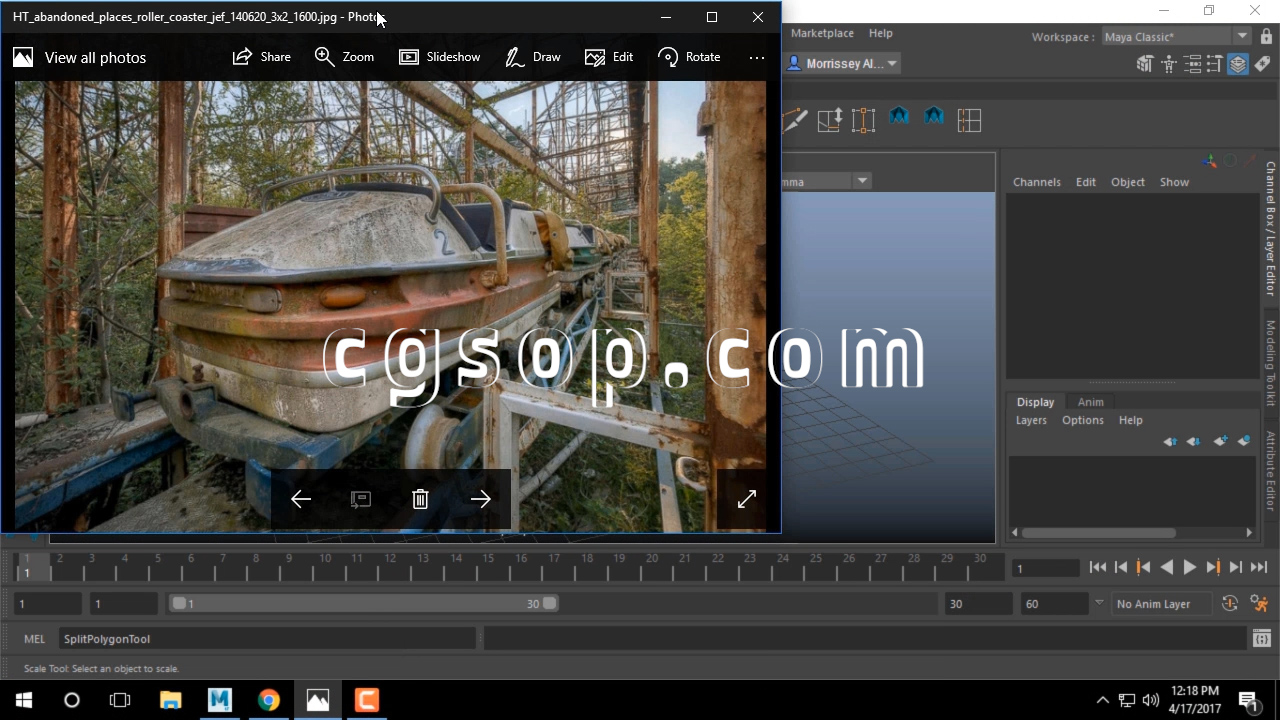This screenshot has width=1280, height=720.
Task: Enter full screen with diagonal arrows icon
Action: click(x=747, y=499)
